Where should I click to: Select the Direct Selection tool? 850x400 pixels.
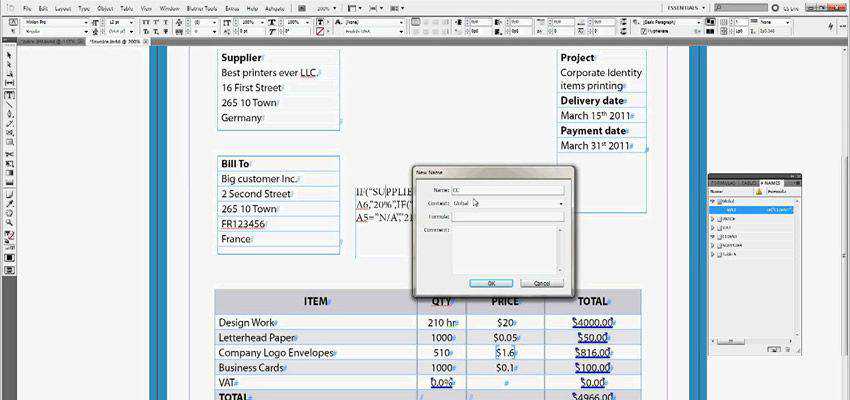(x=9, y=61)
